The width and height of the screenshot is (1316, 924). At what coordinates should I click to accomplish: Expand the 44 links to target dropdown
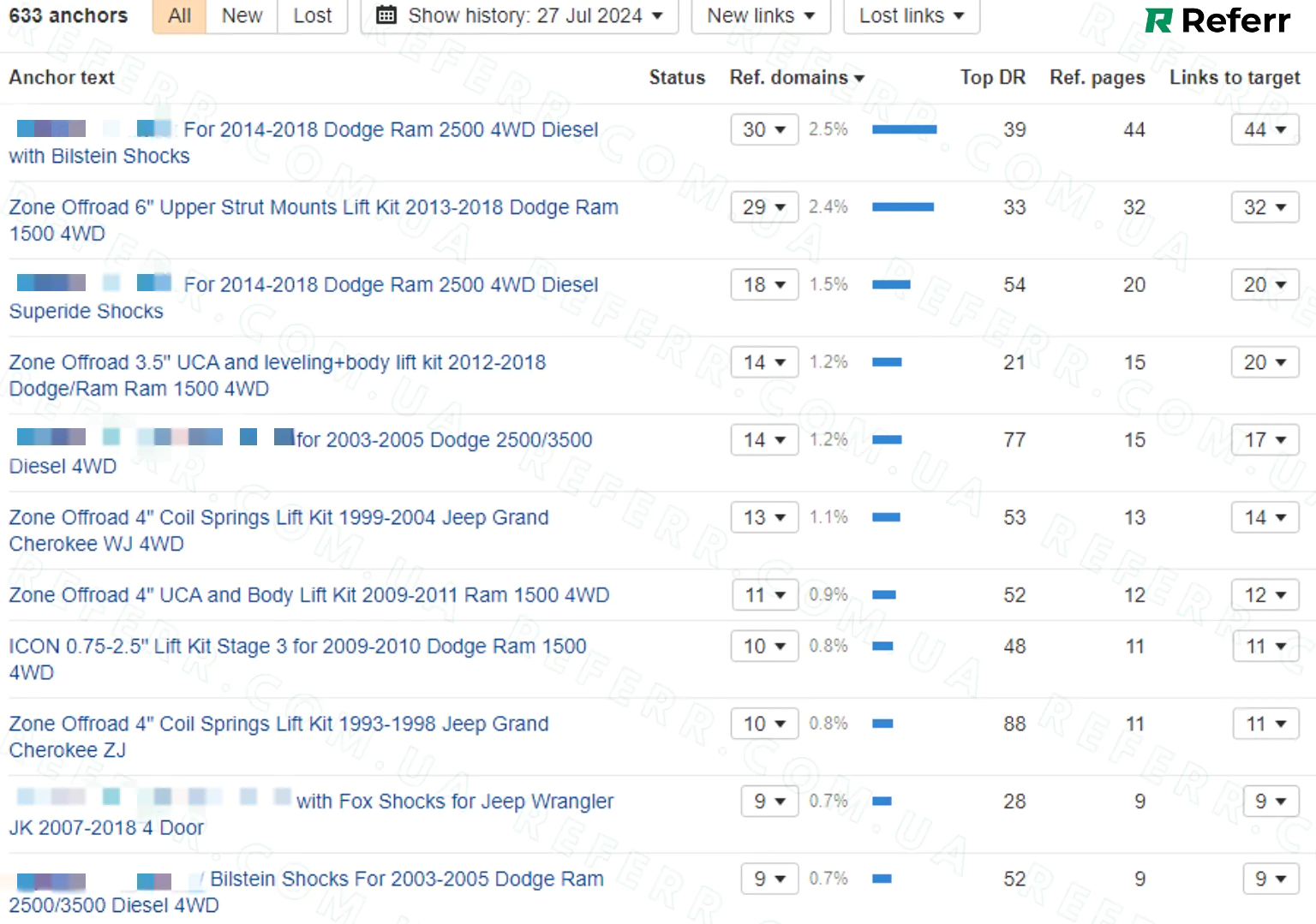1265,129
